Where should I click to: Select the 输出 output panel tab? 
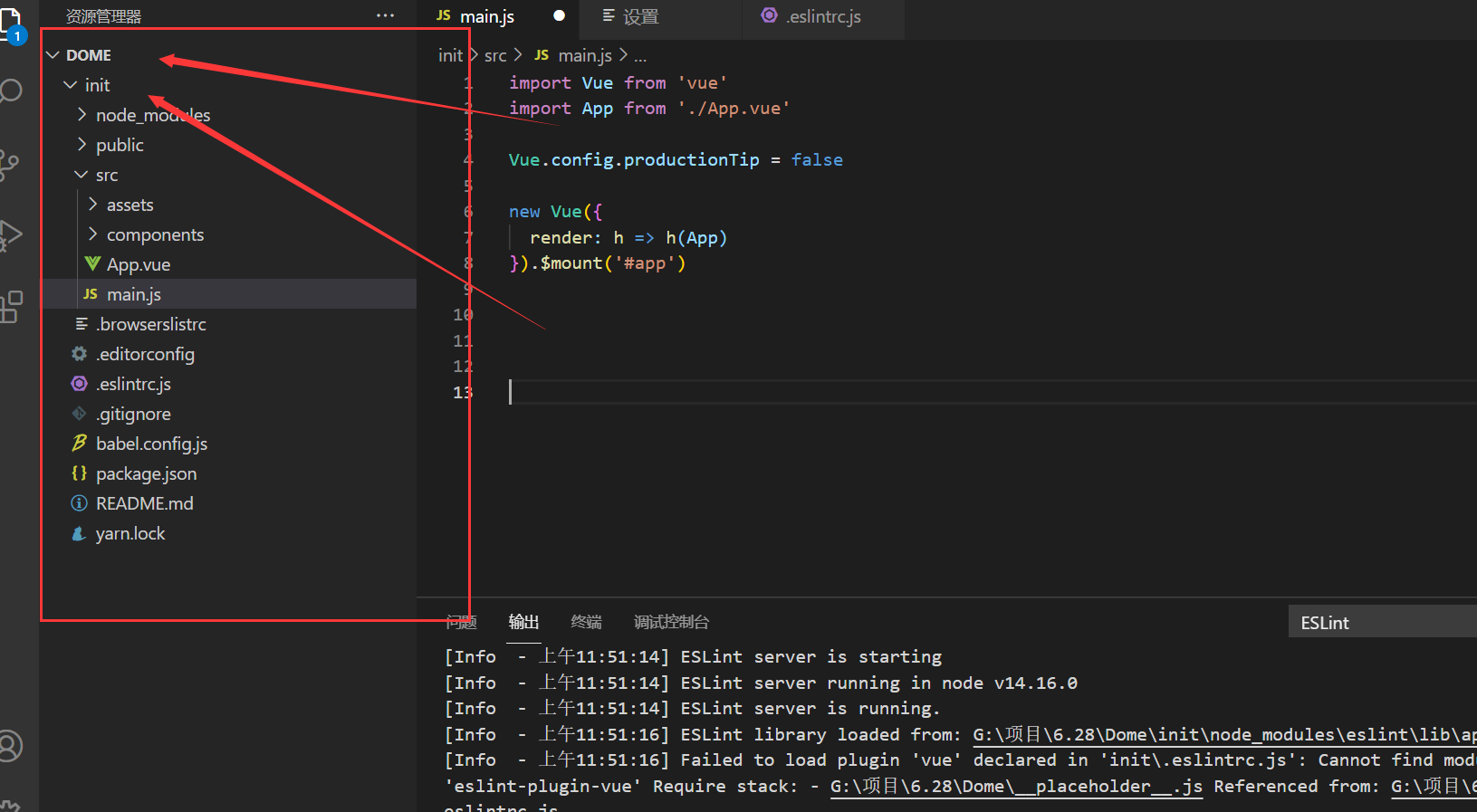coord(523,622)
